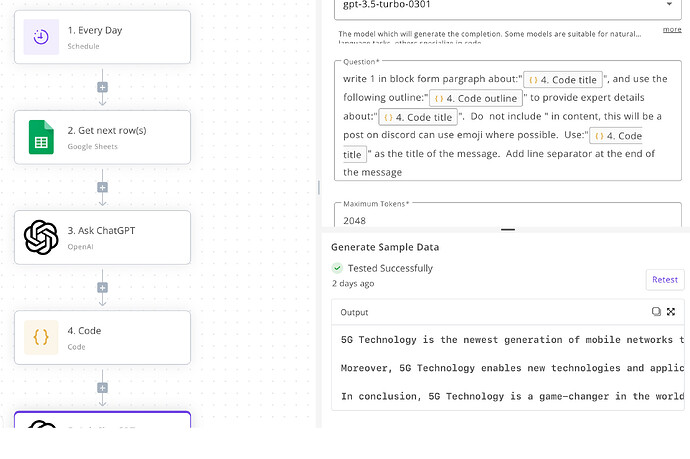
Task: Expand the output to fullscreen view
Action: [x=671, y=312]
